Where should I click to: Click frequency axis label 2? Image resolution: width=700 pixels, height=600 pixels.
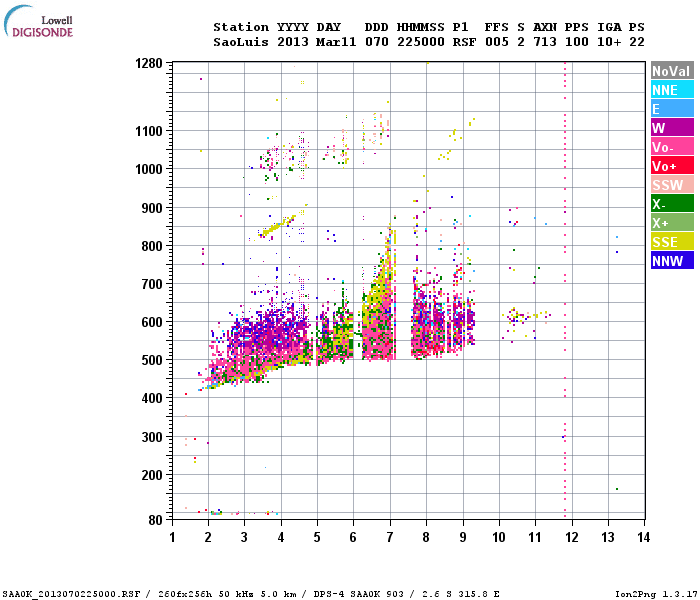pyautogui.click(x=208, y=537)
